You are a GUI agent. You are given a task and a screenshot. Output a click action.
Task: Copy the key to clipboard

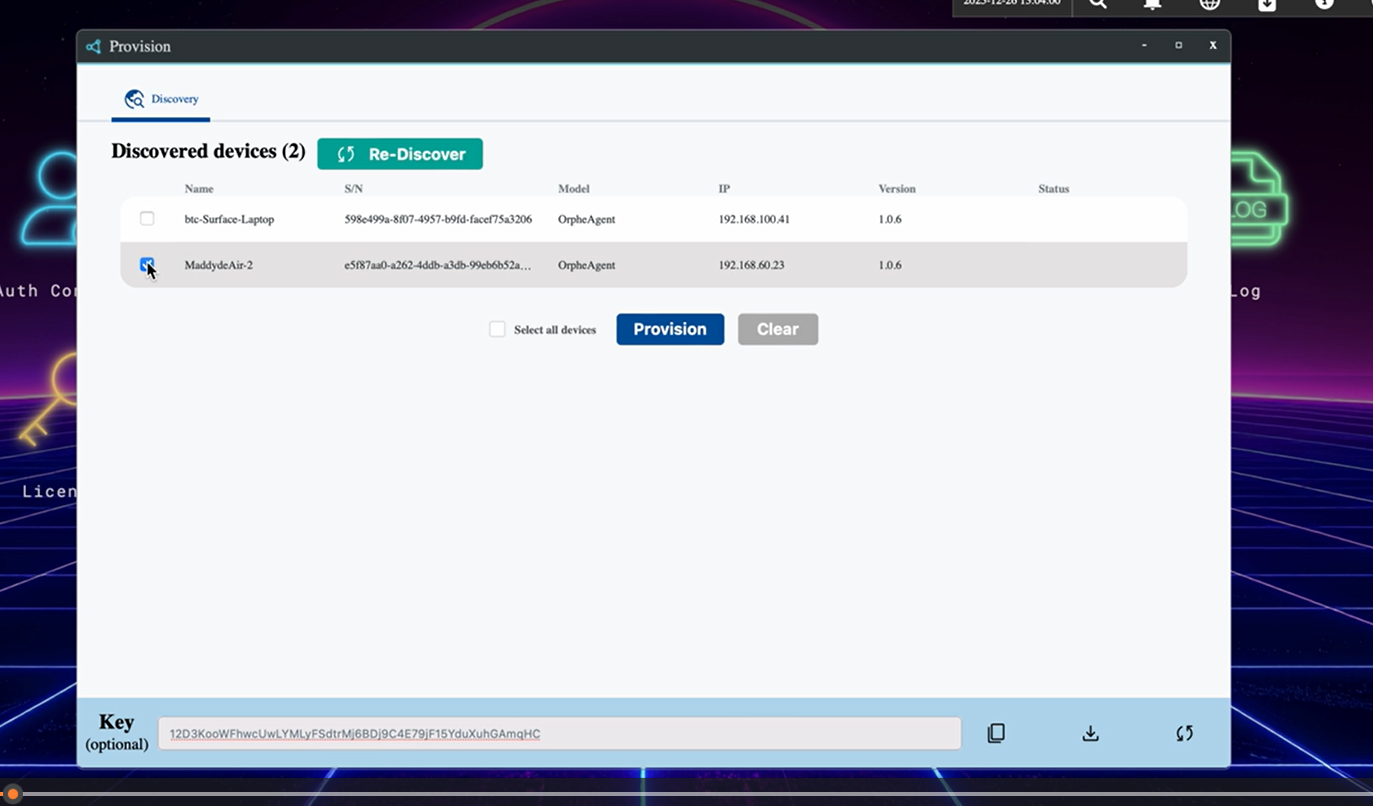tap(995, 733)
